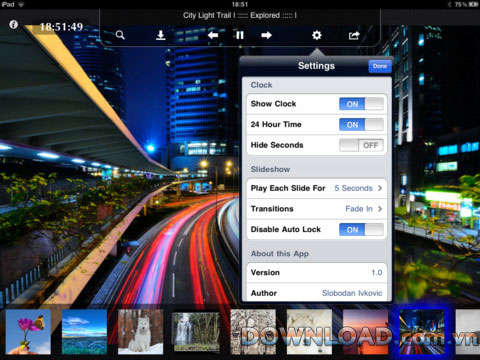The image size is (480, 360).
Task: Open the search magnifier icon
Action: pyautogui.click(x=120, y=35)
